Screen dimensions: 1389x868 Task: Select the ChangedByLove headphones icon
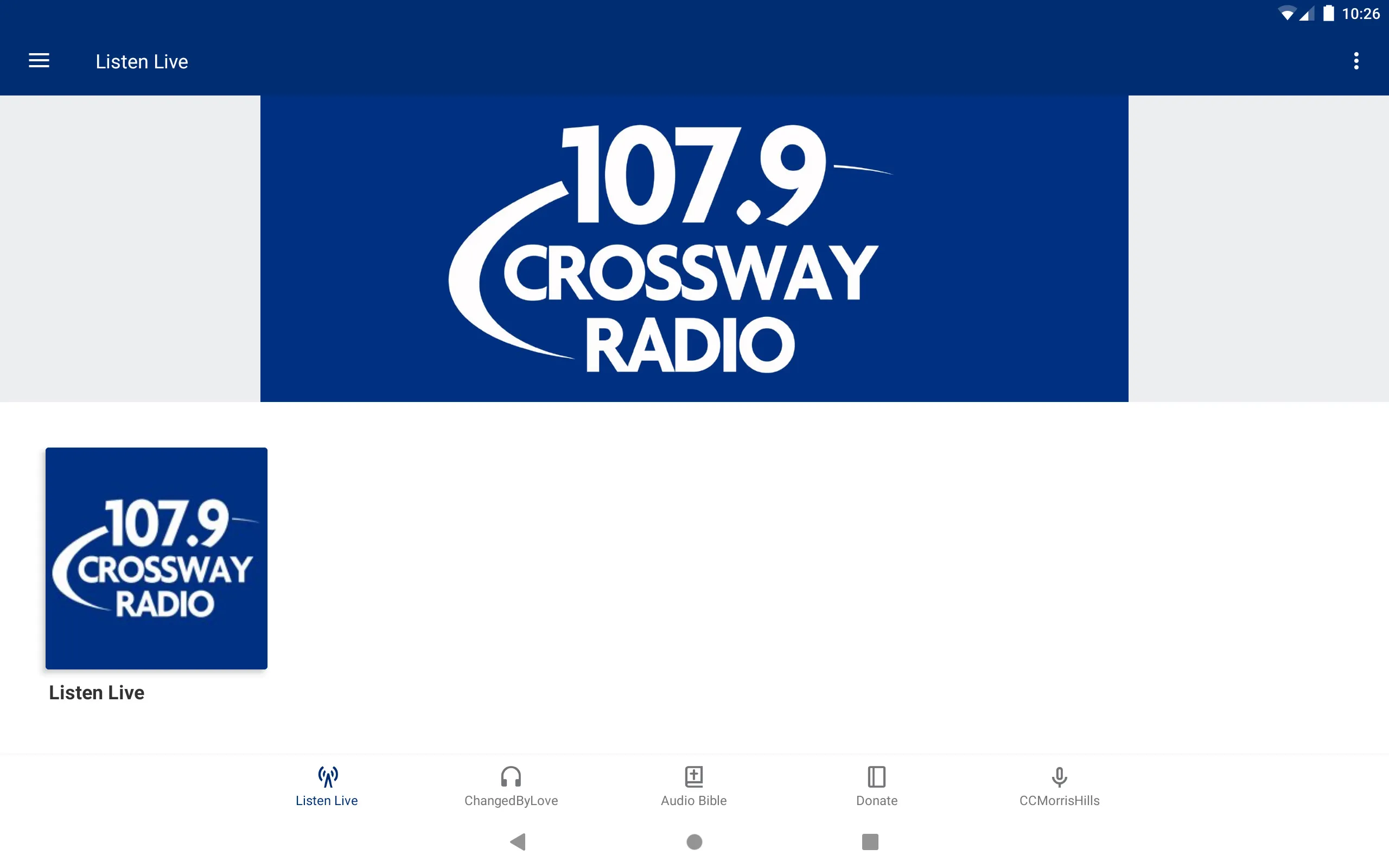(x=510, y=777)
